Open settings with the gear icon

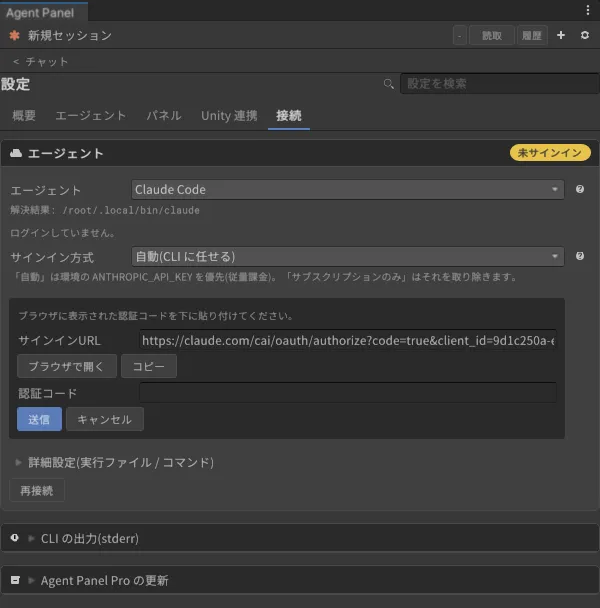tap(585, 35)
